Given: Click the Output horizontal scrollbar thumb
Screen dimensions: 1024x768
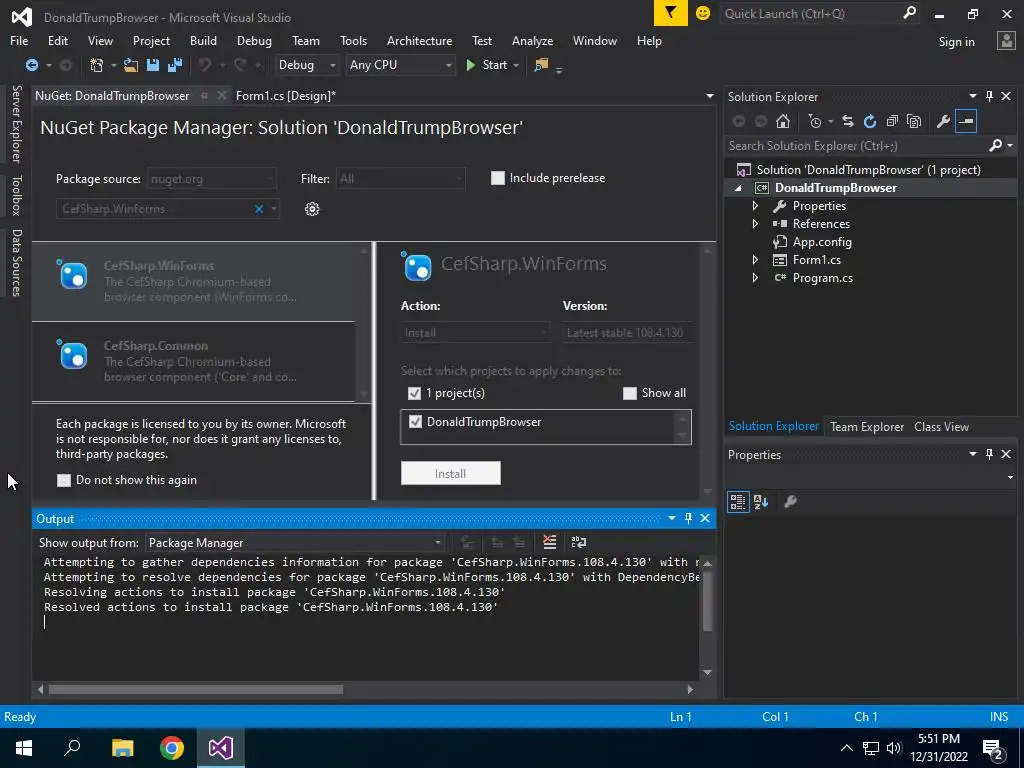Looking at the screenshot, I should pos(195,690).
